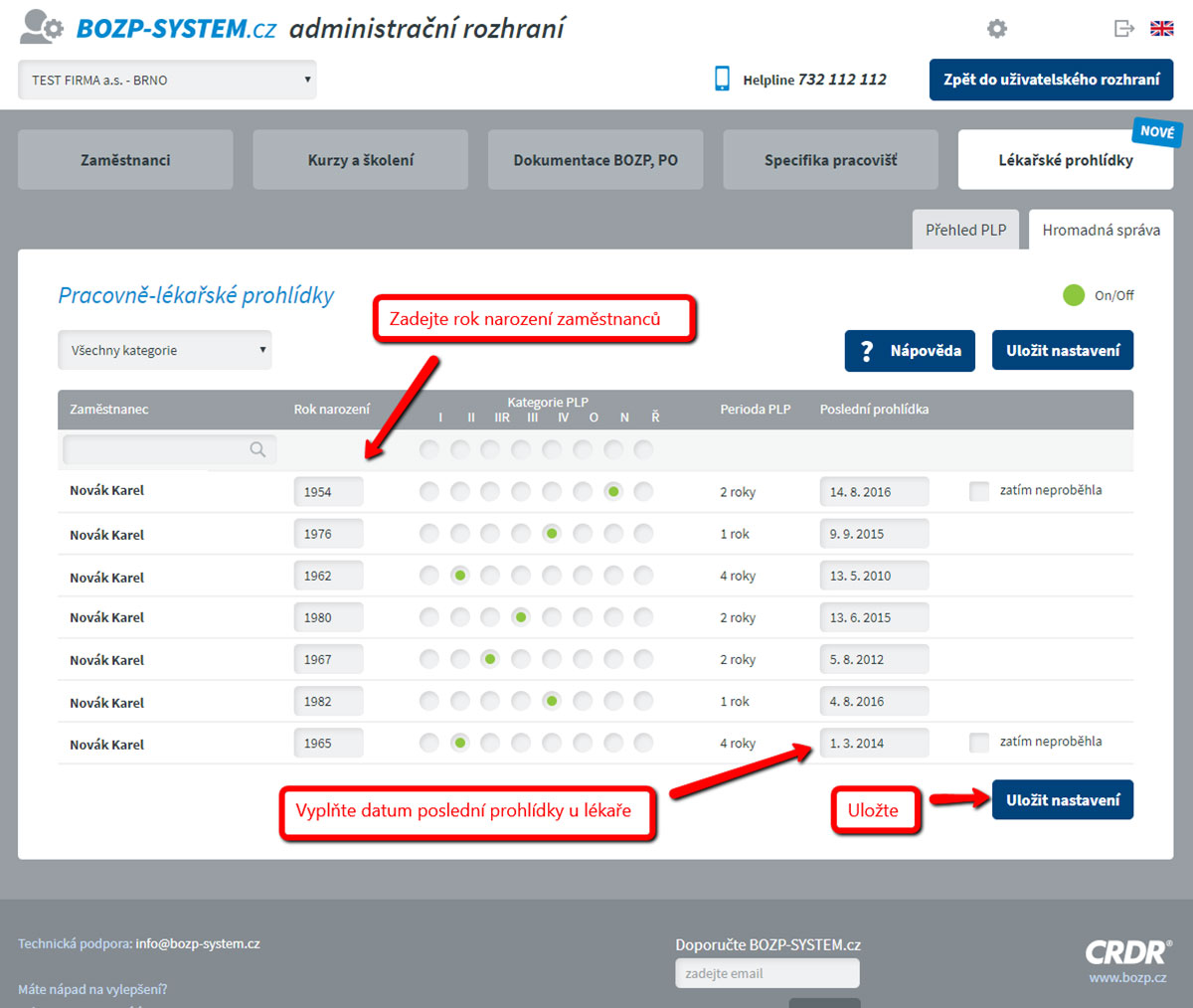Select category N for employee born 1967
This screenshot has width=1193, height=1008.
(613, 659)
